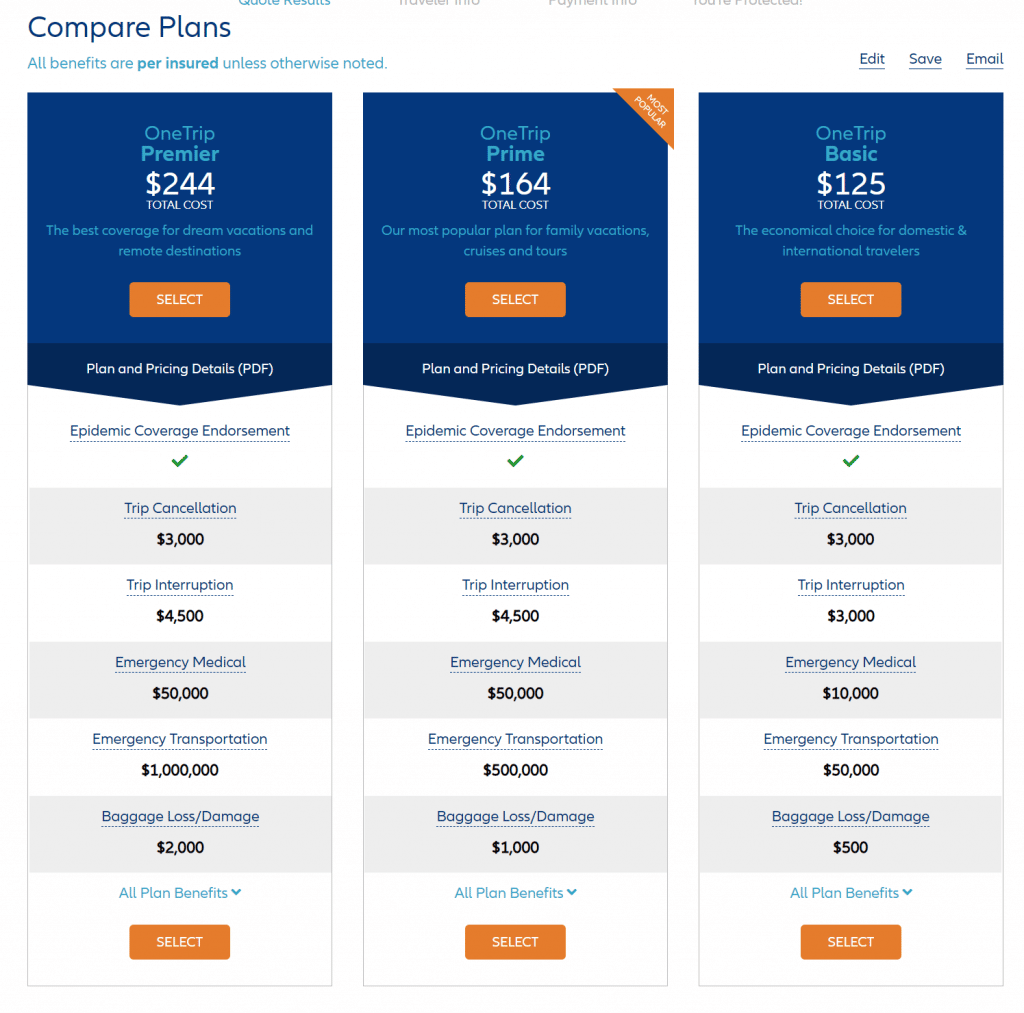The image size is (1024, 1013).
Task: Select the OneTrip Basic plan top button
Action: (850, 299)
